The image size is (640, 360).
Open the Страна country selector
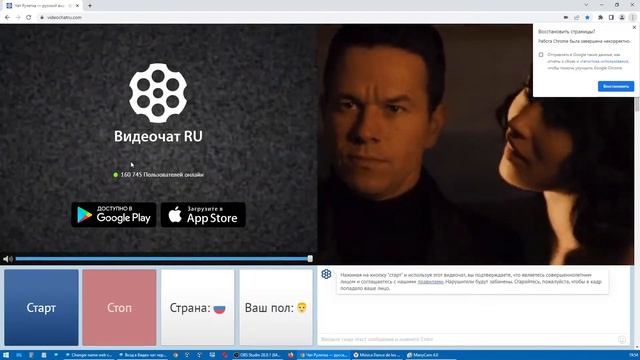pyautogui.click(x=198, y=307)
